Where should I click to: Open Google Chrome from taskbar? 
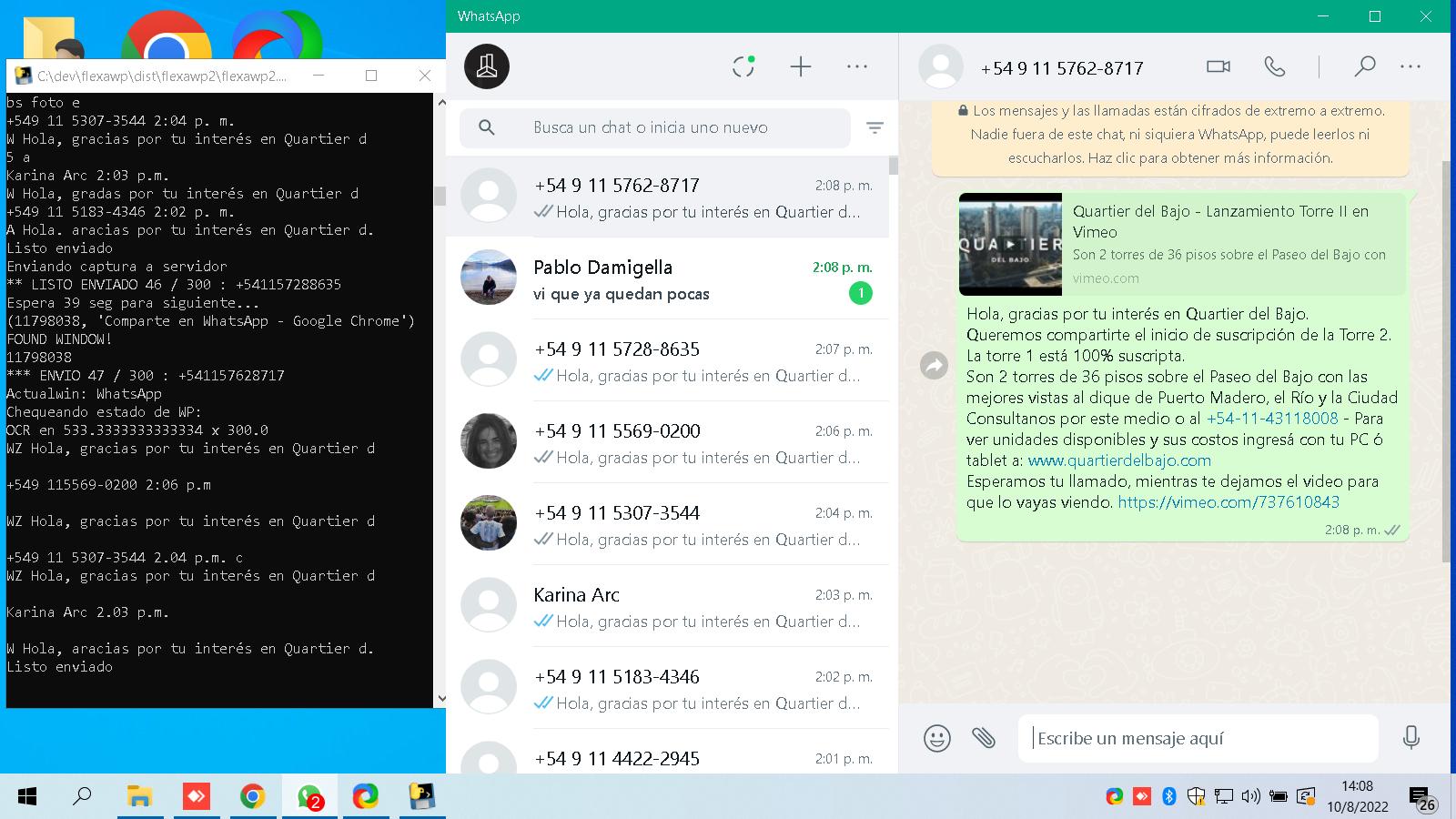click(252, 797)
